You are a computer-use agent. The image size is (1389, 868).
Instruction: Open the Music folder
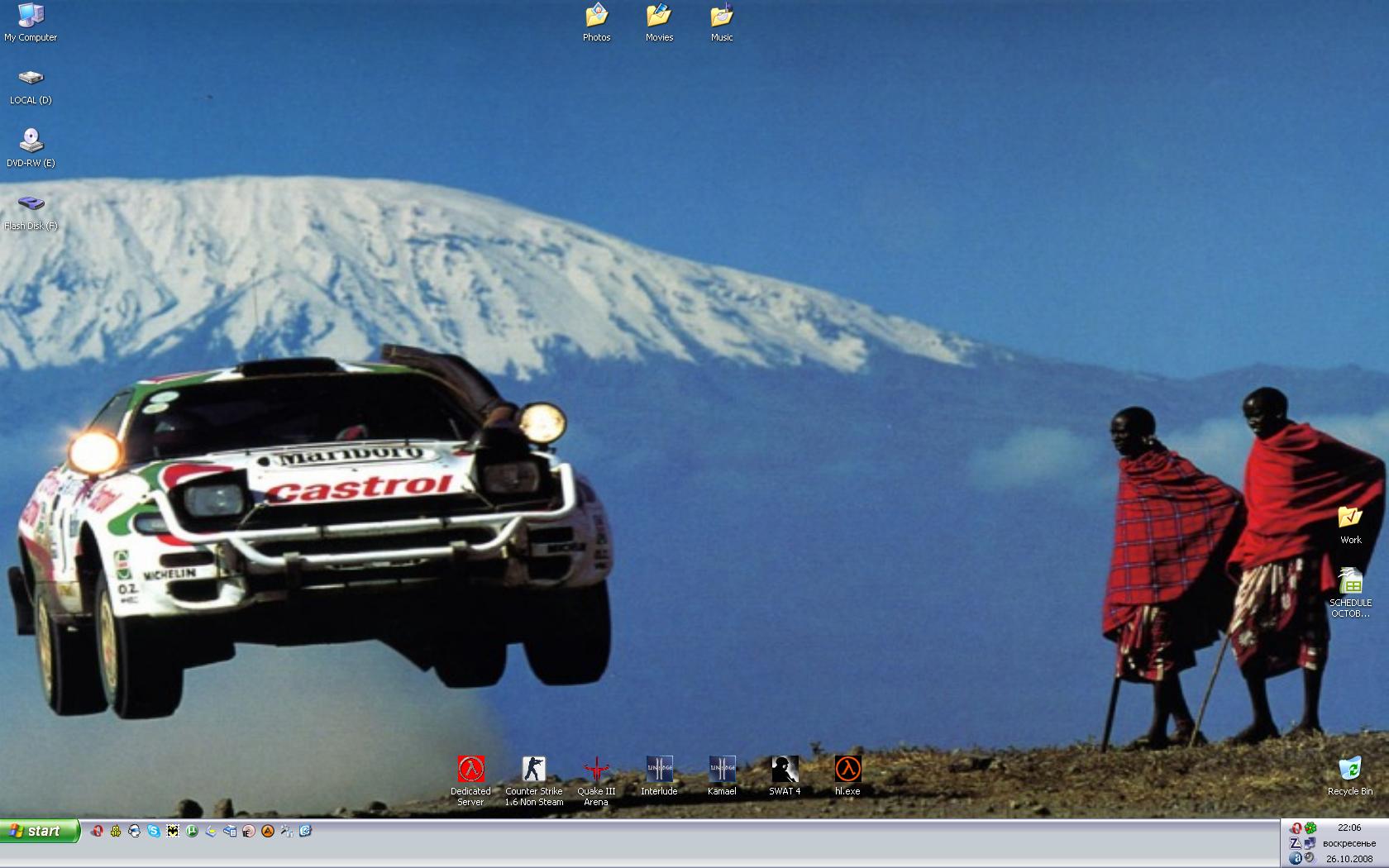pos(722,22)
